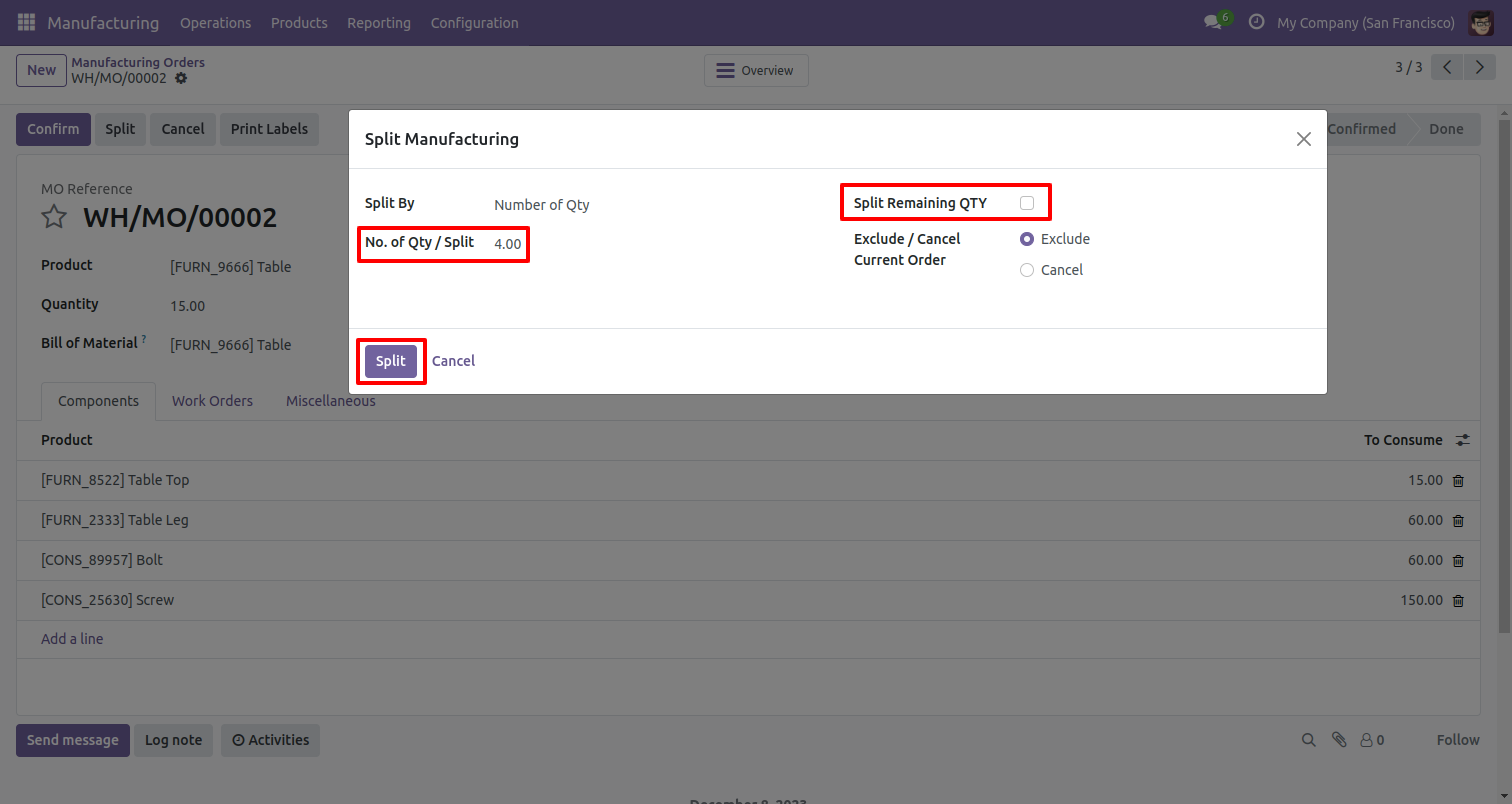Viewport: 1512px width, 804px height.
Task: Open the Products menu
Action: (x=299, y=22)
